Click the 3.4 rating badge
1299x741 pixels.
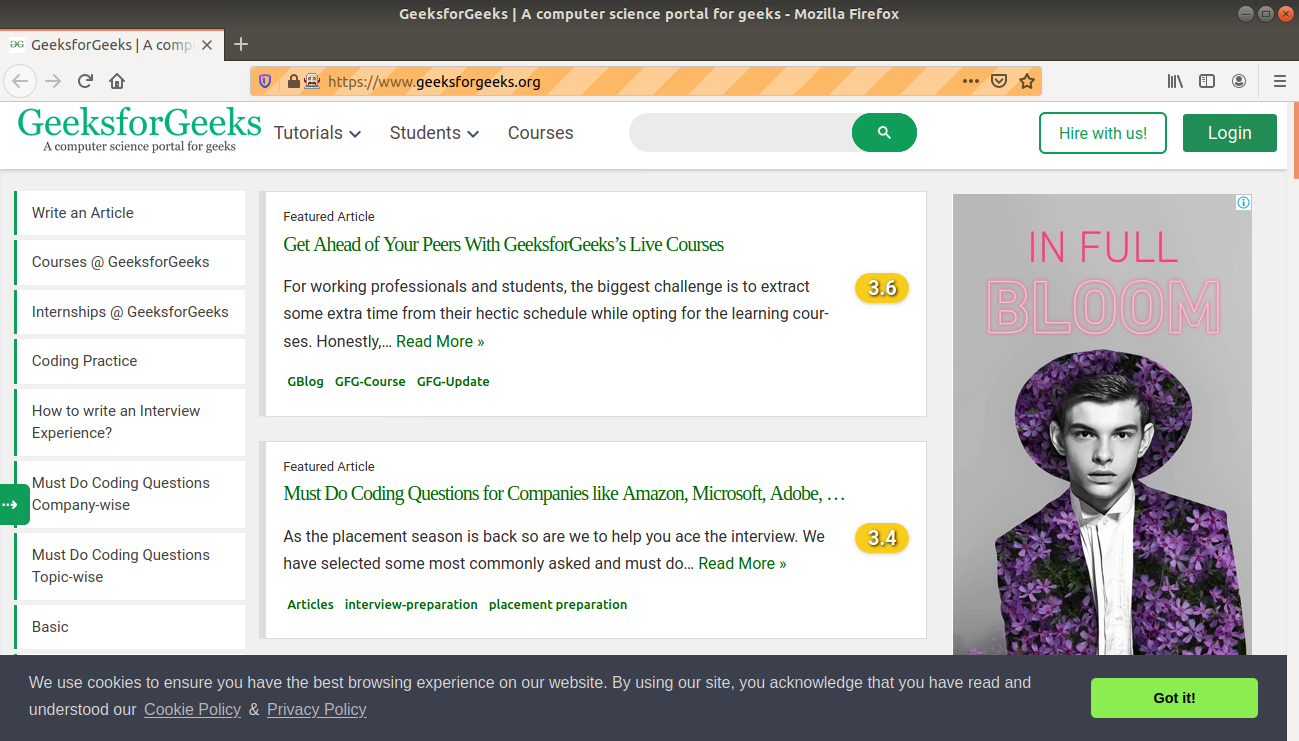tap(882, 538)
